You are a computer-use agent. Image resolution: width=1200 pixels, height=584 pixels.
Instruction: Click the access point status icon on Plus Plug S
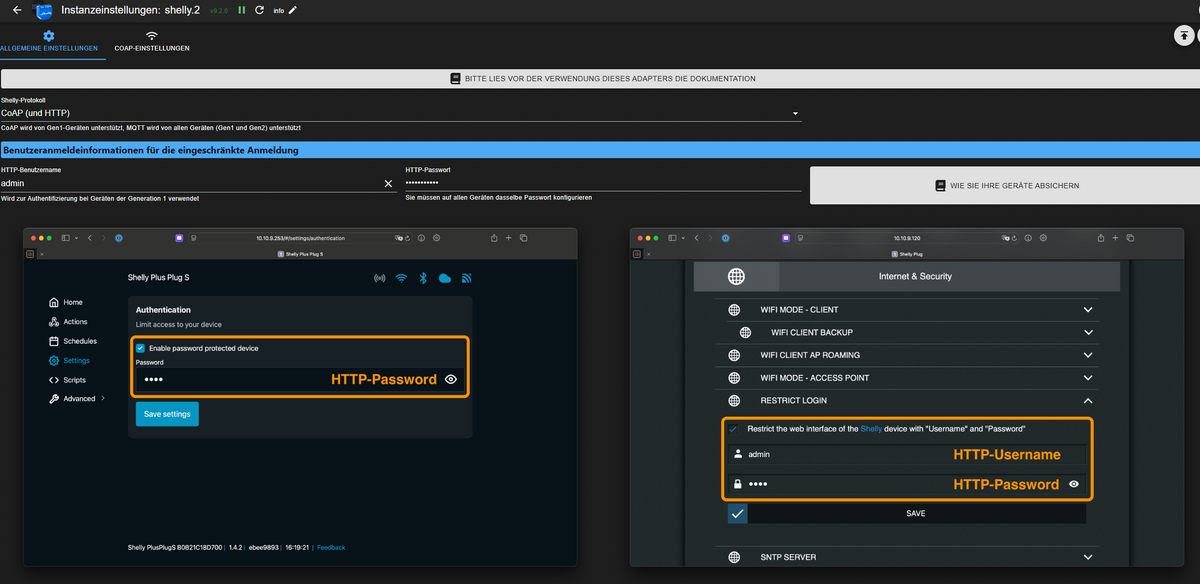[380, 278]
